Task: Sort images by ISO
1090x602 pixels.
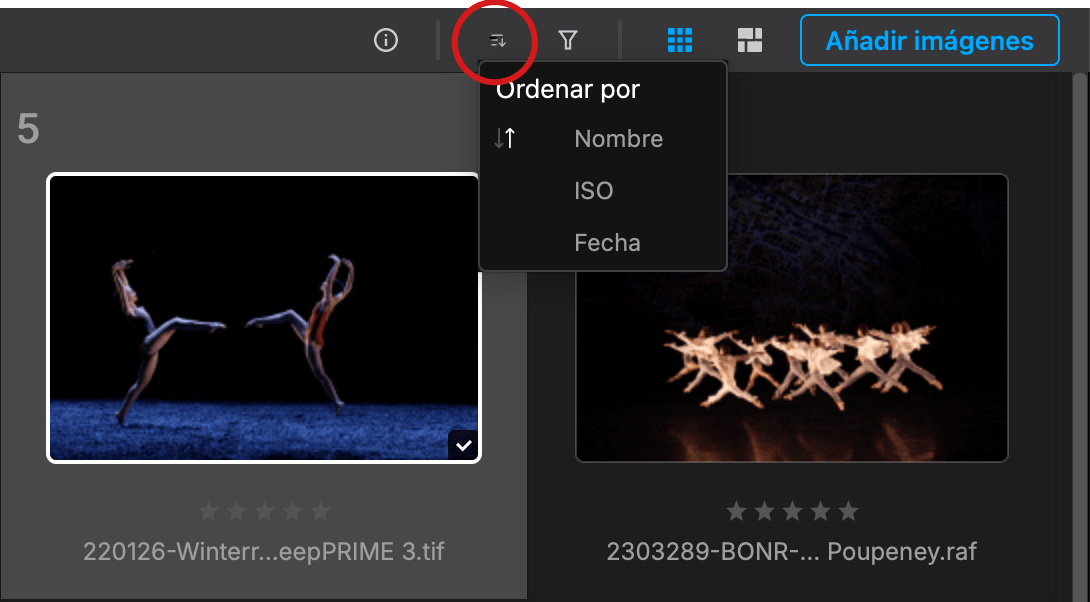Action: click(594, 190)
